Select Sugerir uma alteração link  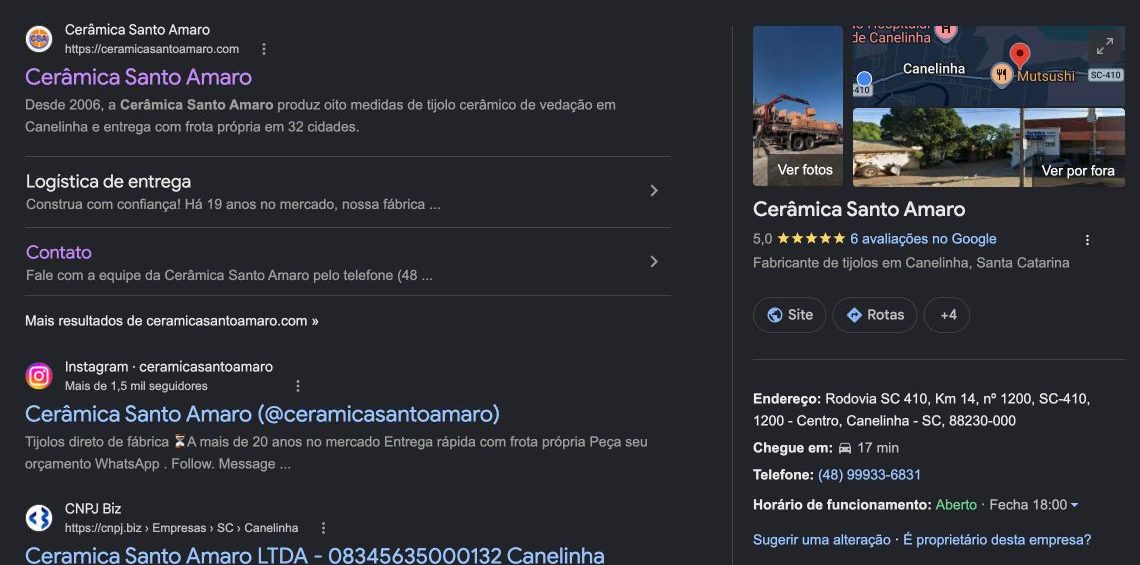822,540
